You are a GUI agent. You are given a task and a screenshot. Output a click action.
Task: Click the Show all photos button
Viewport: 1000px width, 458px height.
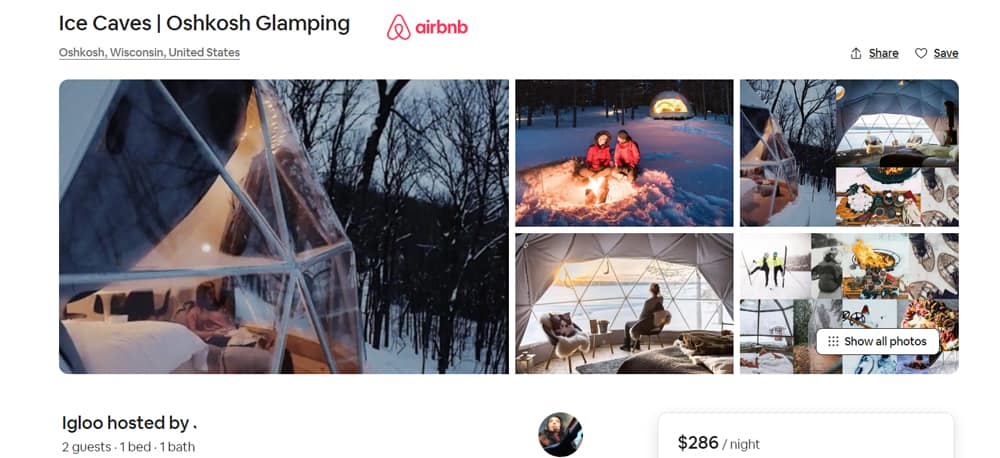[x=878, y=341]
